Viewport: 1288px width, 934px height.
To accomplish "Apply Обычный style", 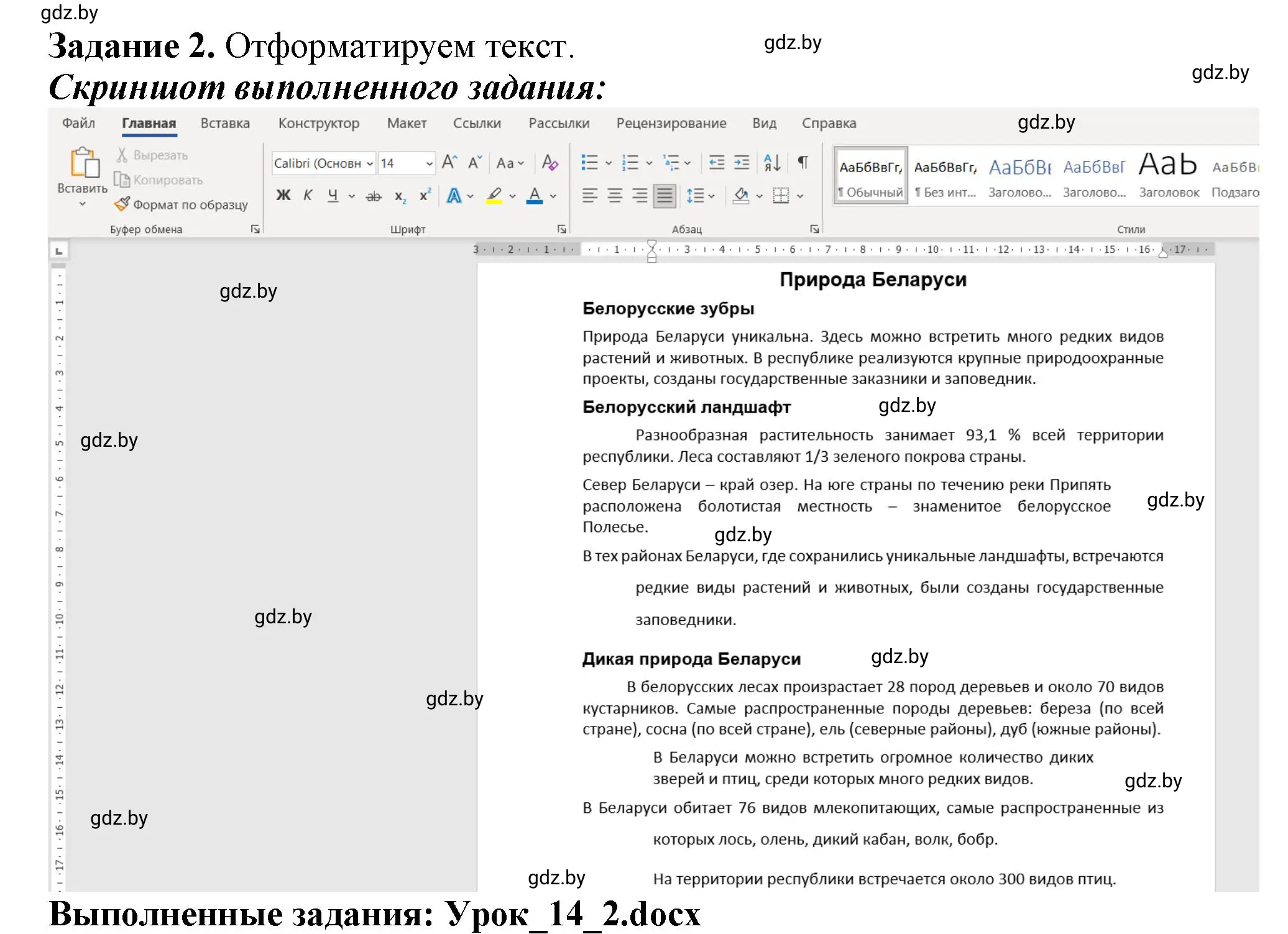I will pyautogui.click(x=870, y=176).
